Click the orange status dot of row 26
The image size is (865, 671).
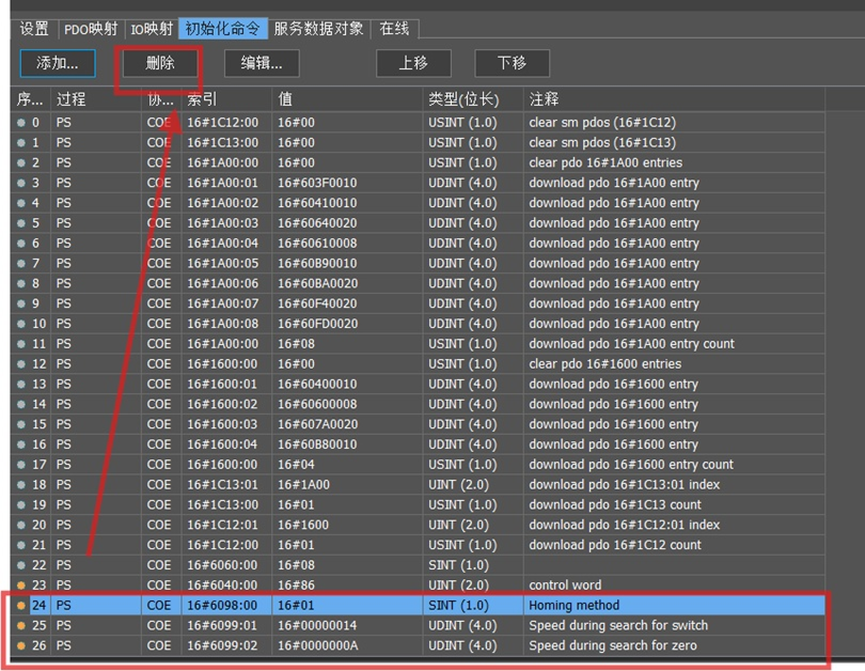21,645
